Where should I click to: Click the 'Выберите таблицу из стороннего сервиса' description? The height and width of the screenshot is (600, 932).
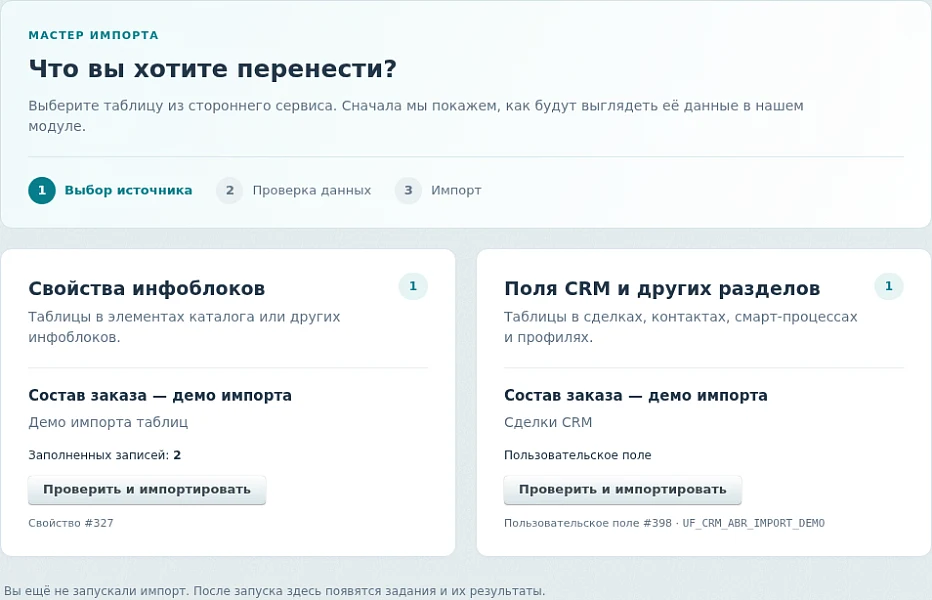click(416, 115)
